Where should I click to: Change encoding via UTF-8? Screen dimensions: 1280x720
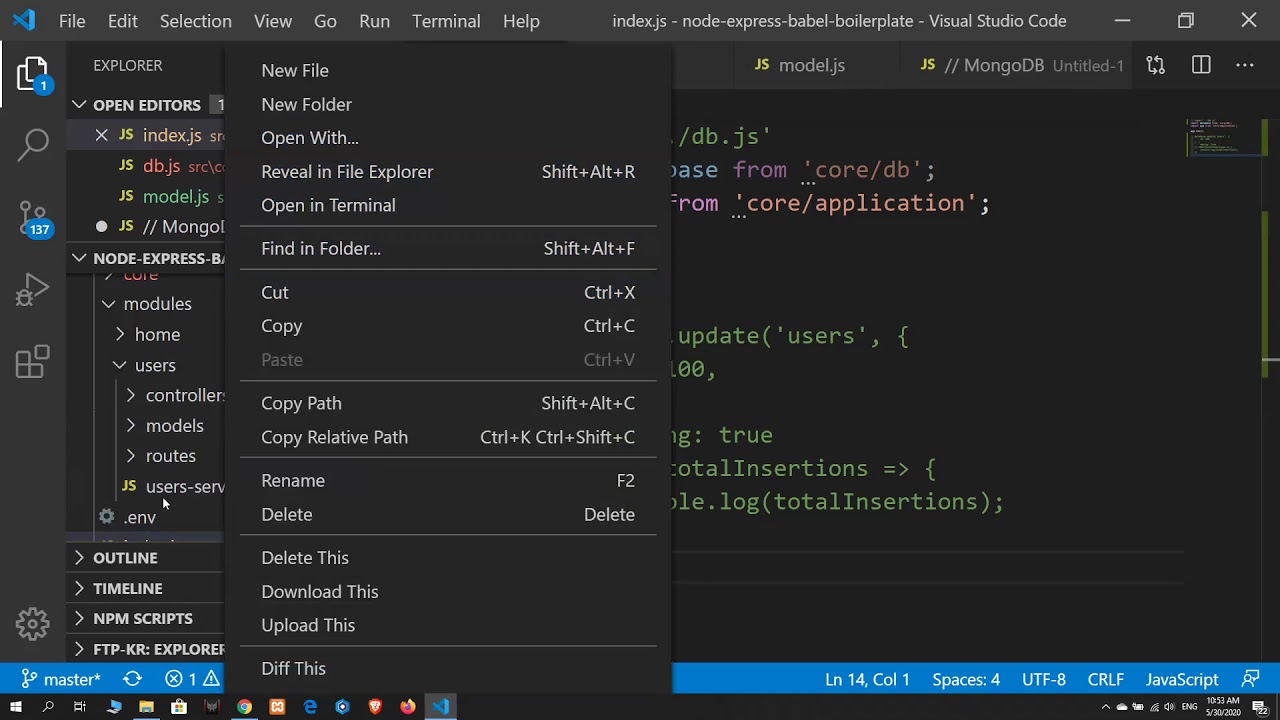pos(1044,679)
